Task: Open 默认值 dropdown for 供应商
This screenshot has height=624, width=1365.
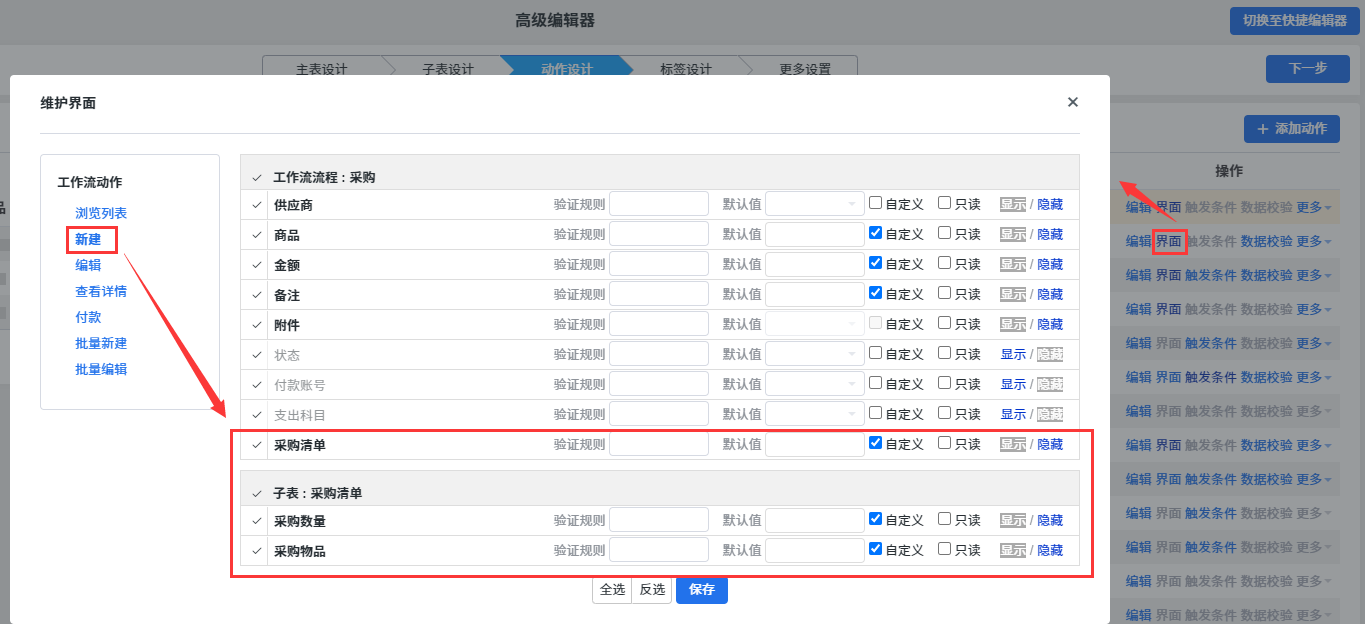Action: pos(815,204)
